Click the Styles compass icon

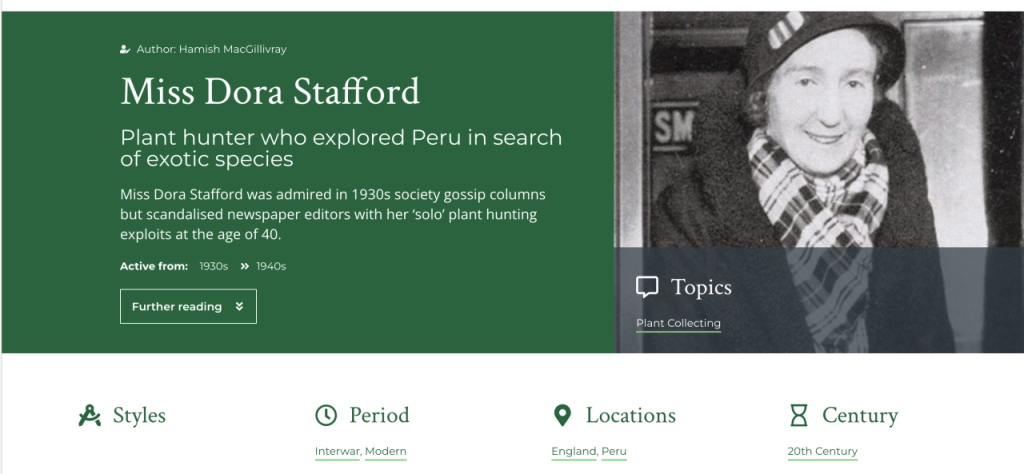pyautogui.click(x=90, y=415)
